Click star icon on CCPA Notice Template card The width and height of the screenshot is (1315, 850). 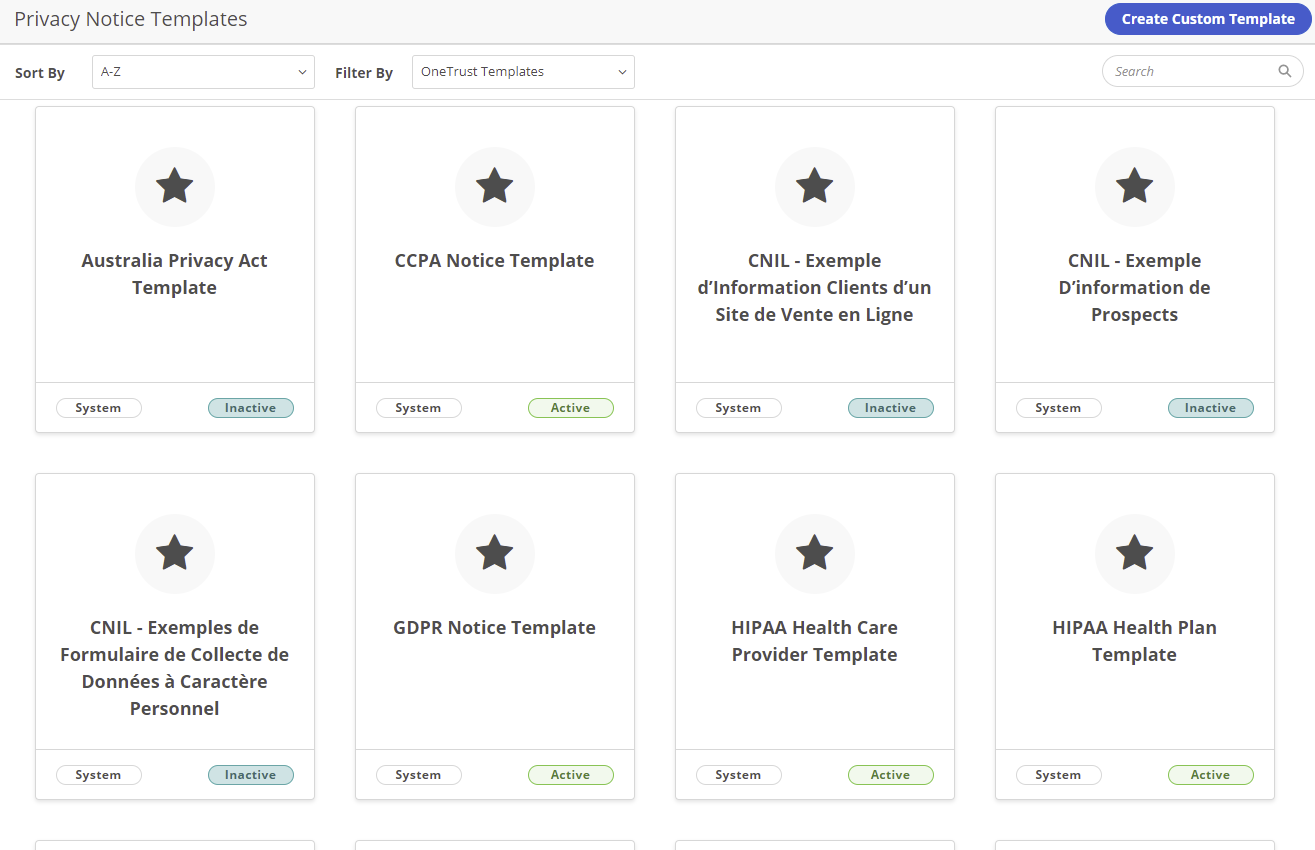[495, 186]
